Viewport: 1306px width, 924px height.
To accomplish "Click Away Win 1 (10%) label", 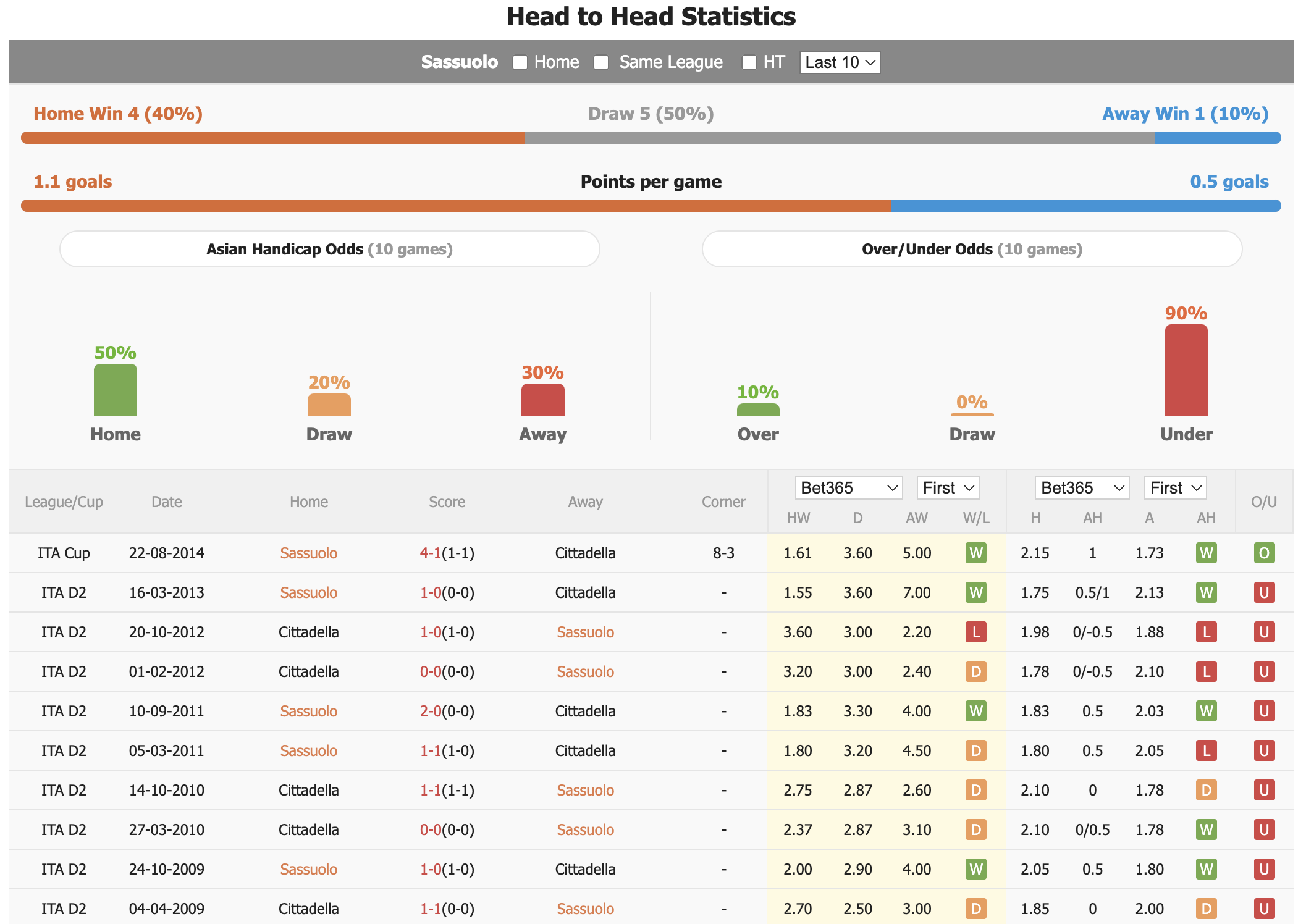I will [1186, 114].
